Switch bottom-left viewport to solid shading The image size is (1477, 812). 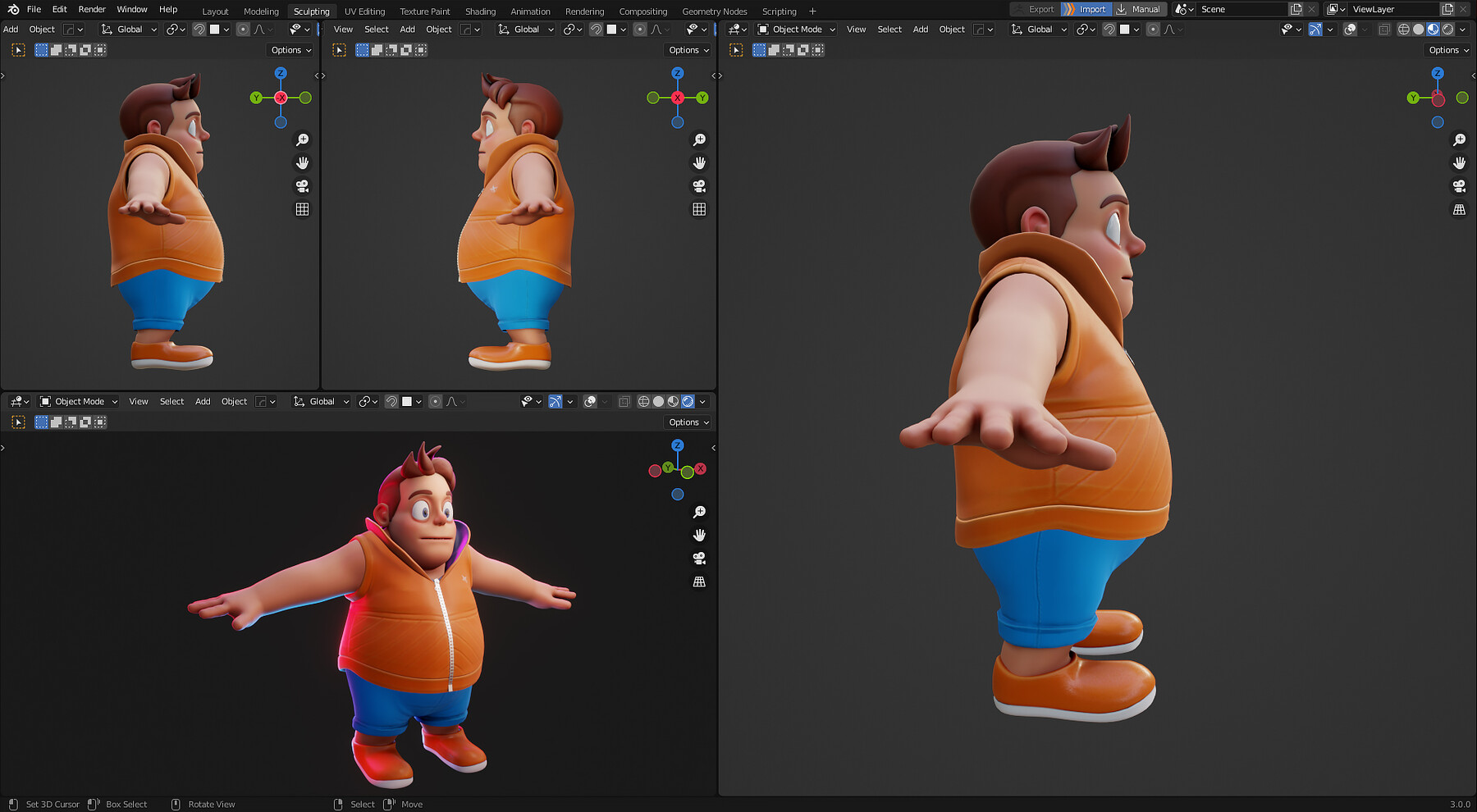pos(658,402)
